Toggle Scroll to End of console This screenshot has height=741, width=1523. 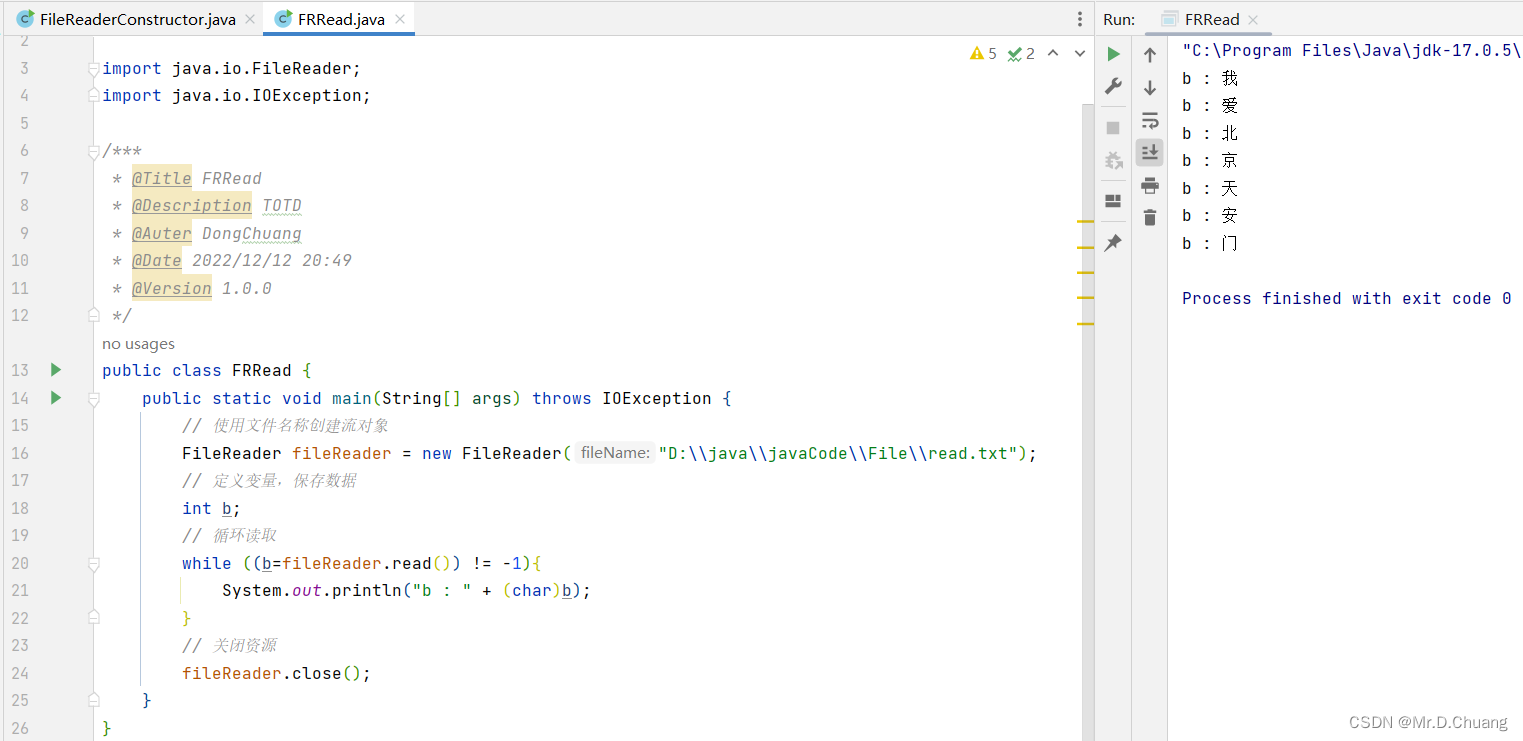click(x=1150, y=152)
